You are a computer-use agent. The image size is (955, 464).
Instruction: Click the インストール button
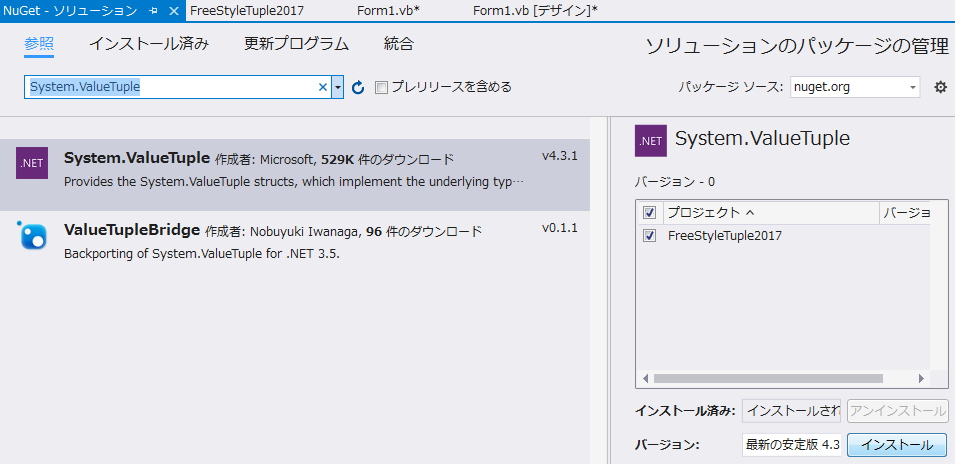coord(897,445)
